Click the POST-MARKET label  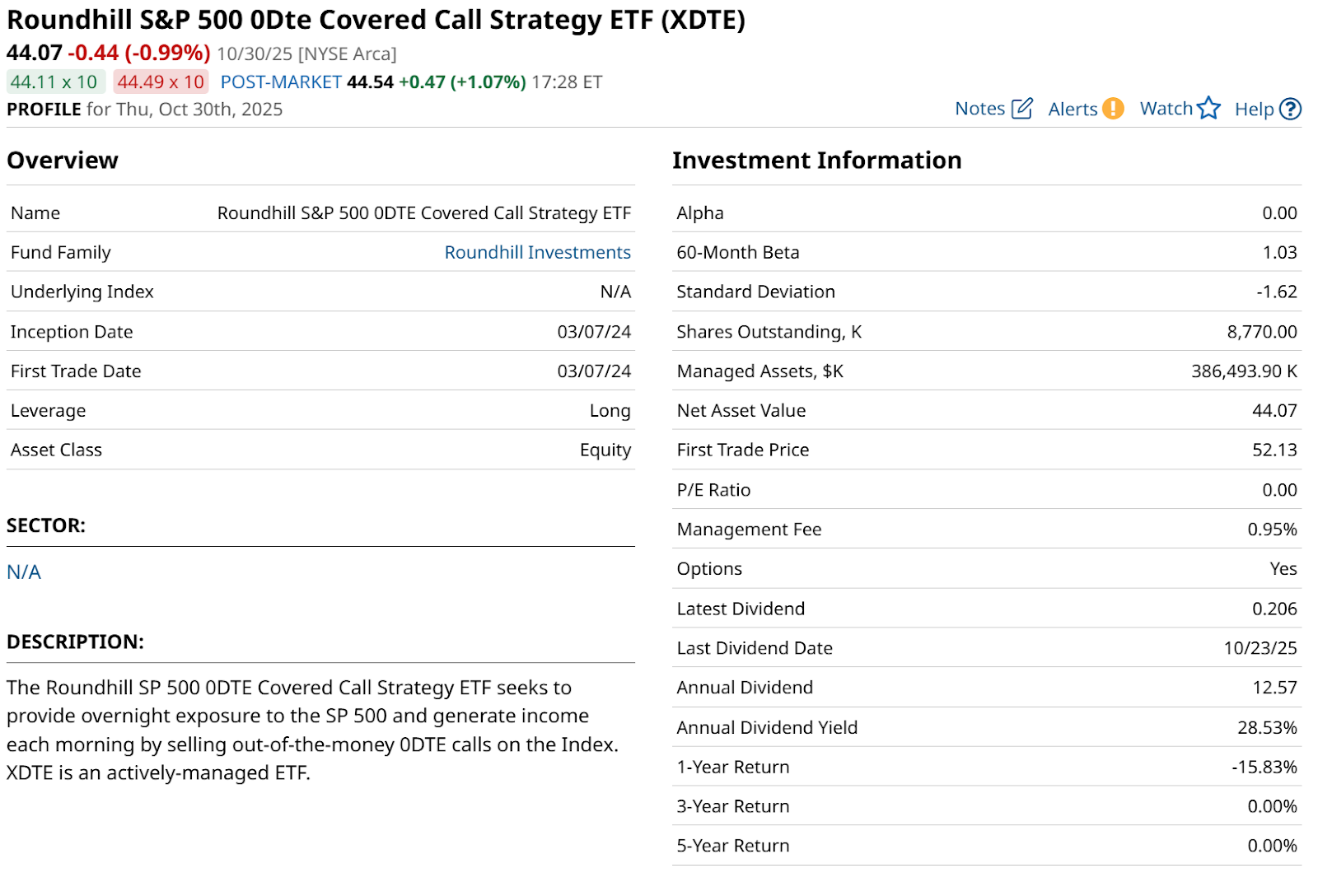[281, 82]
